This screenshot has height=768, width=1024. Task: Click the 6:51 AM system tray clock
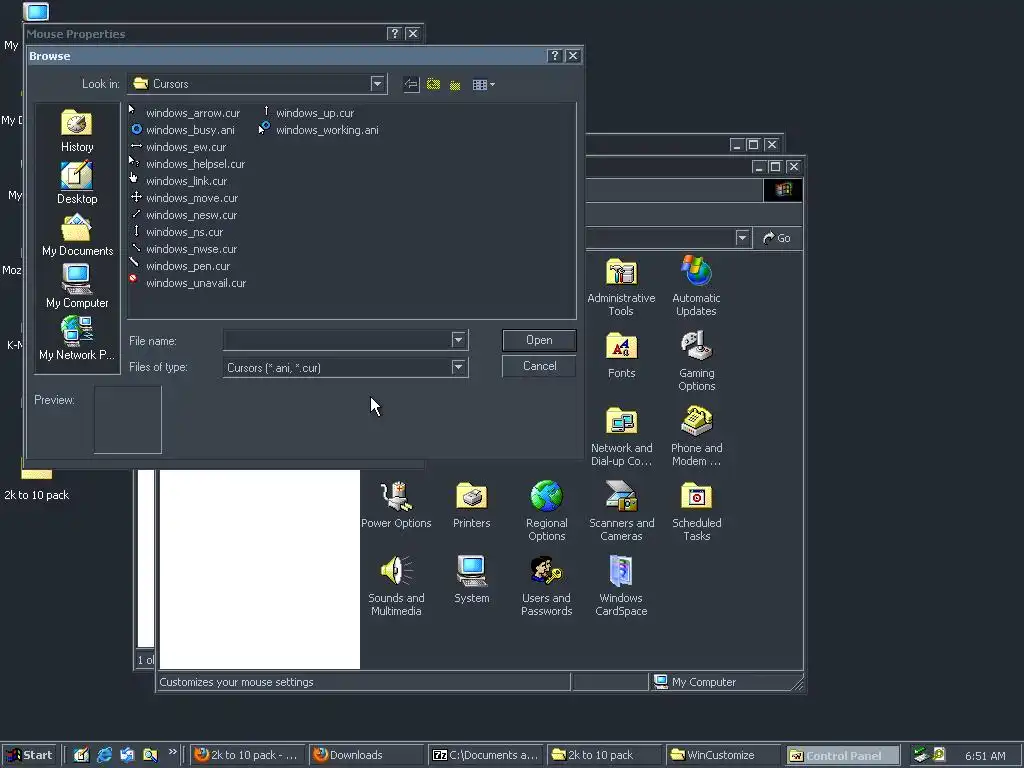pos(985,756)
